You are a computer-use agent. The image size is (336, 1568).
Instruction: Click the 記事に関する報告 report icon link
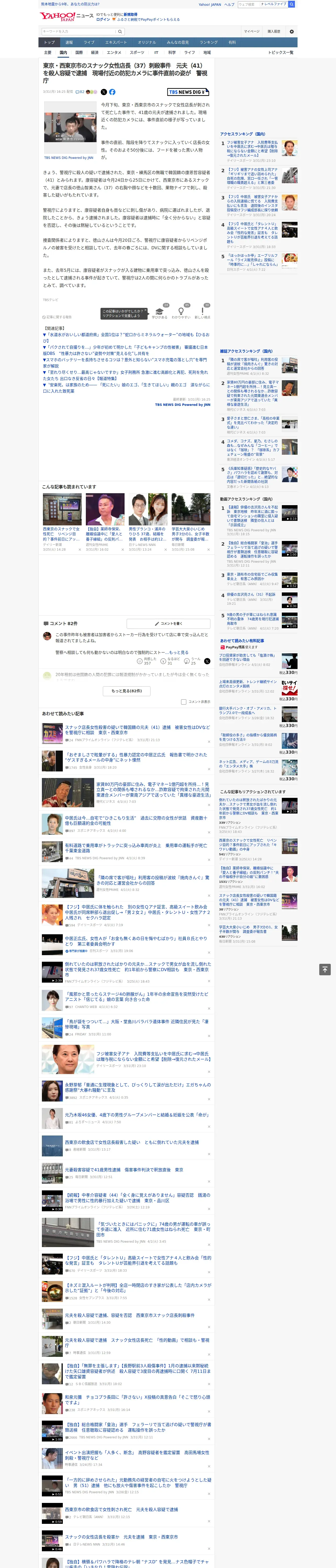pos(57,317)
